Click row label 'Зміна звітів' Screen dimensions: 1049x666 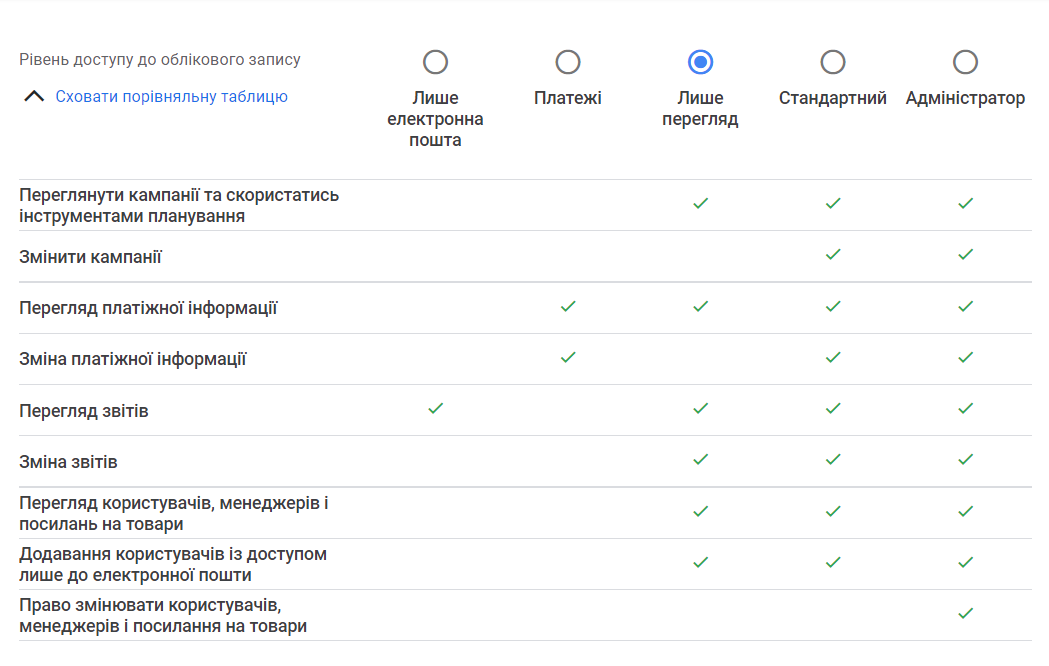pyautogui.click(x=68, y=462)
